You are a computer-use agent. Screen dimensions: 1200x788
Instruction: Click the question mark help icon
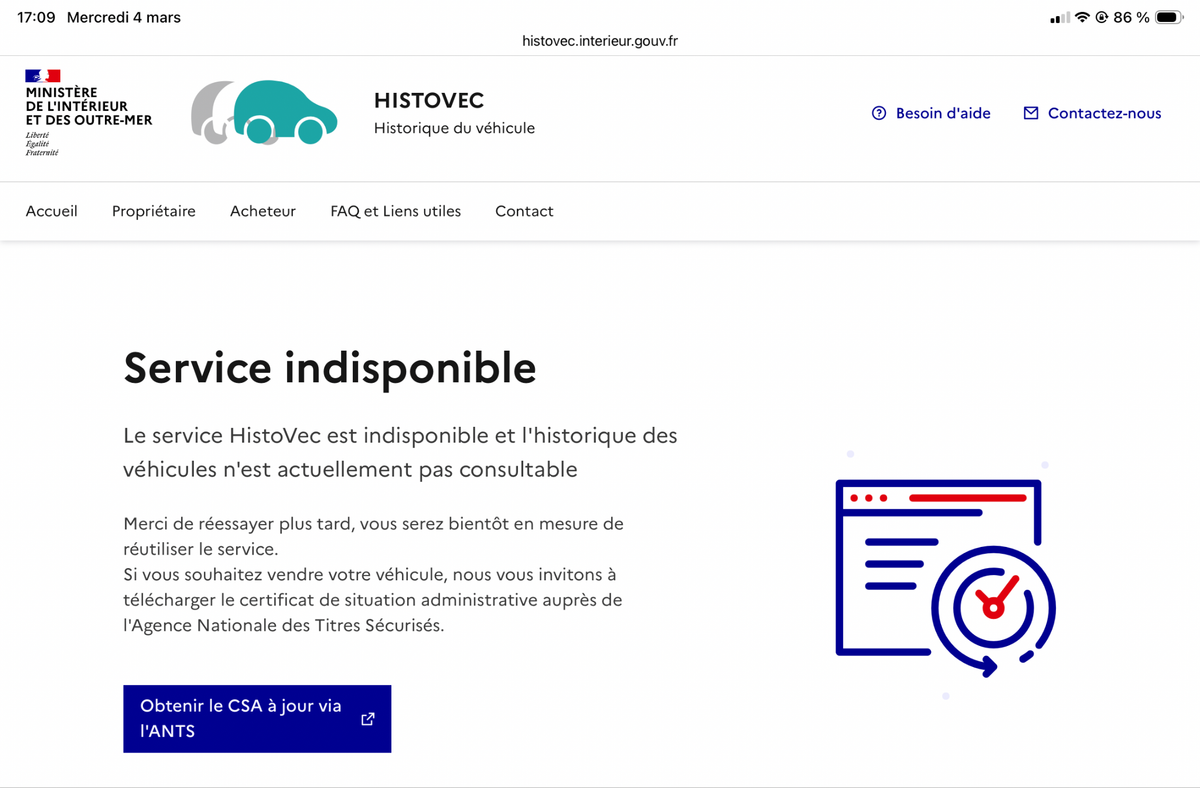pos(879,113)
